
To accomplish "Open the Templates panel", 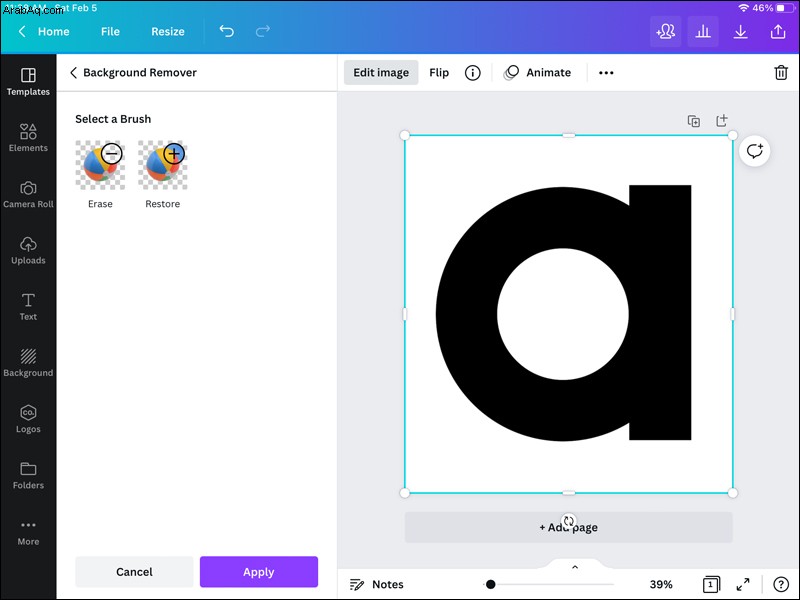I will coord(28,82).
